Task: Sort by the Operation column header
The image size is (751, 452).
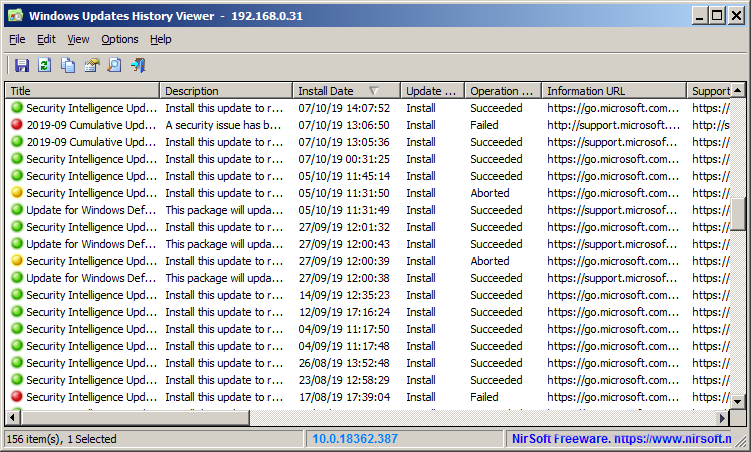Action: click(502, 91)
